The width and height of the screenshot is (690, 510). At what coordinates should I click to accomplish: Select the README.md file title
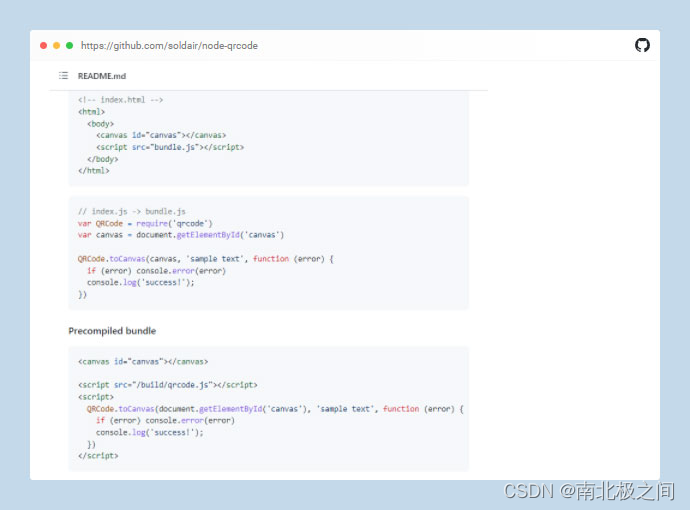pyautogui.click(x=102, y=76)
